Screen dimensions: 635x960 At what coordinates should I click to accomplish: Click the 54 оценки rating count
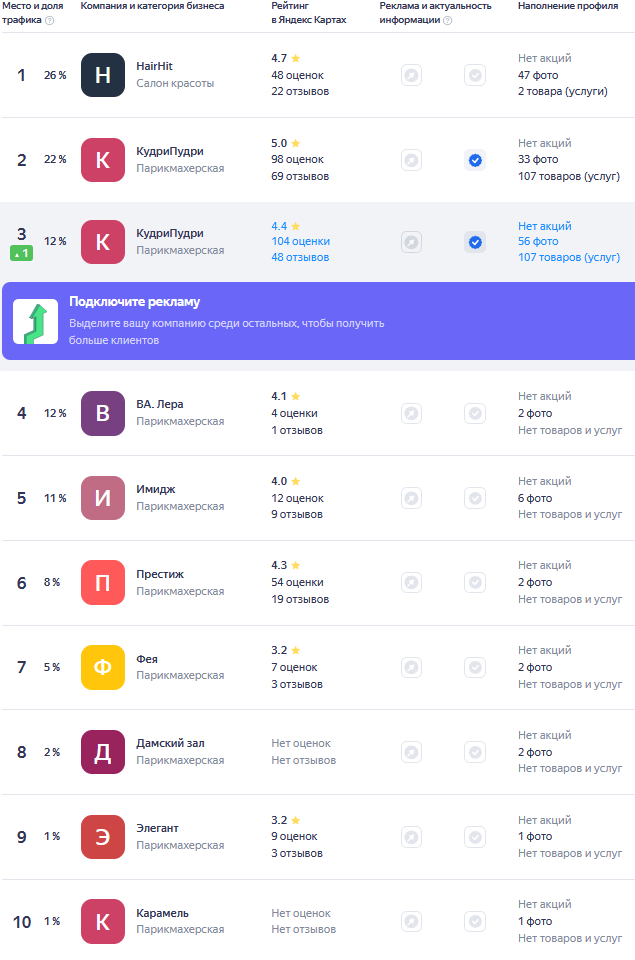[298, 582]
